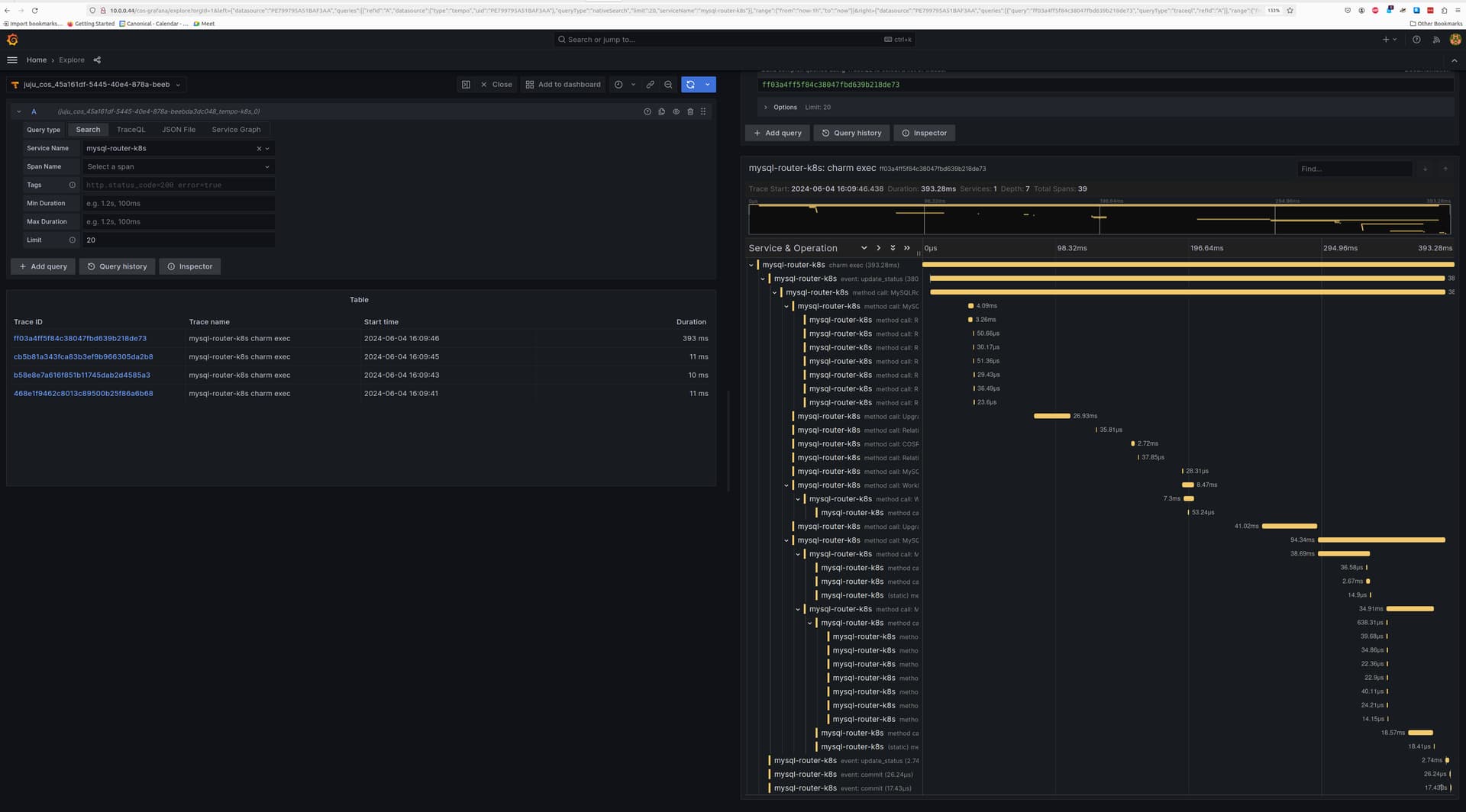Open the sidebar hamburger menu
This screenshot has height=812, width=1466.
tap(12, 60)
